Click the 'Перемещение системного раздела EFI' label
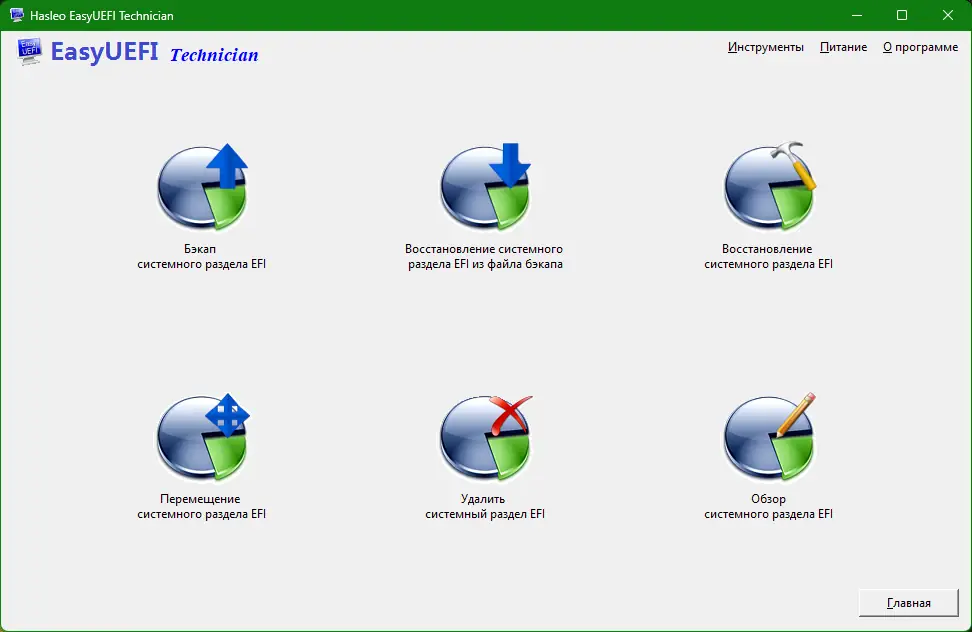 [201, 506]
